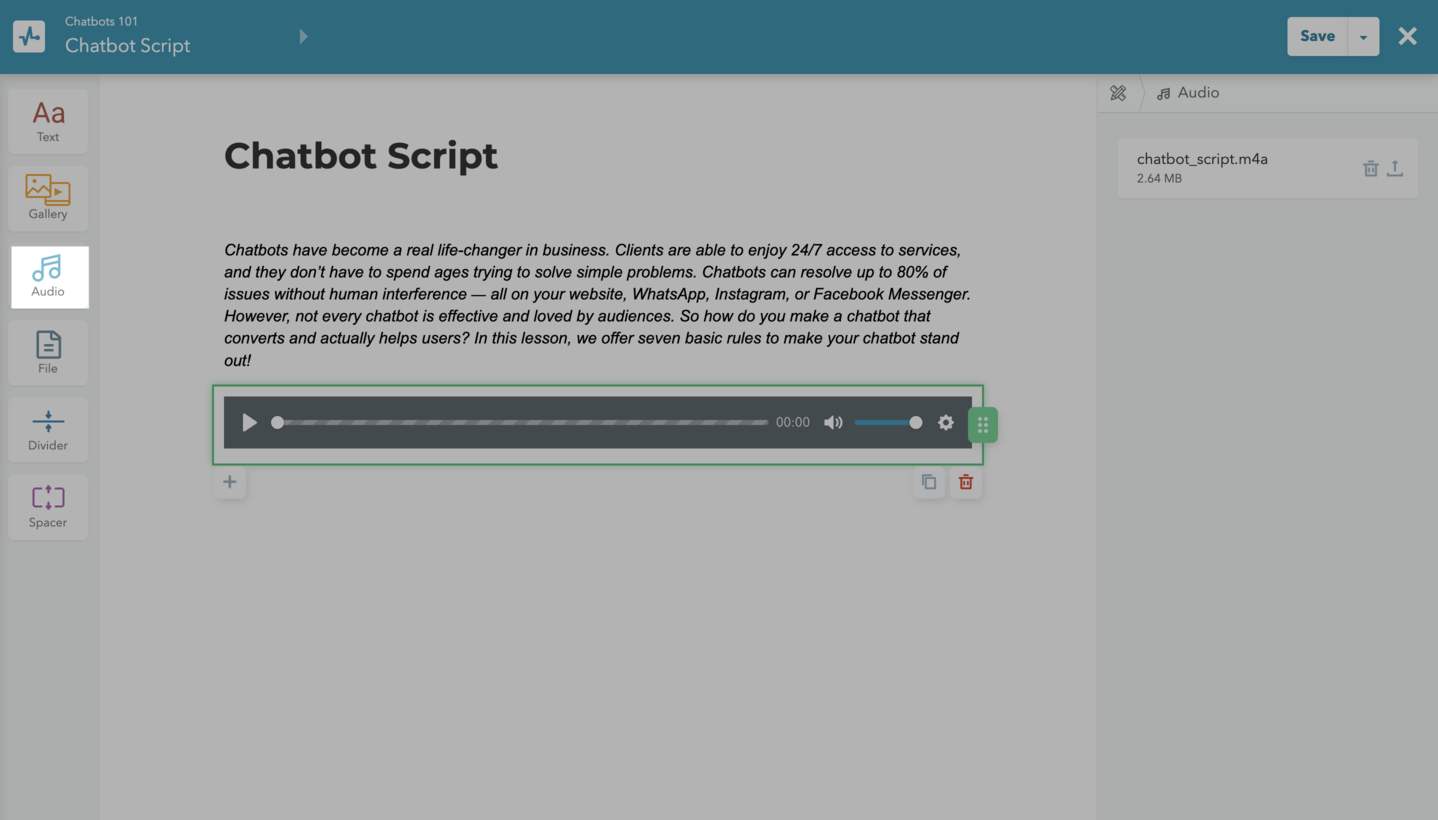Upload a replacement audio file

(x=1395, y=169)
